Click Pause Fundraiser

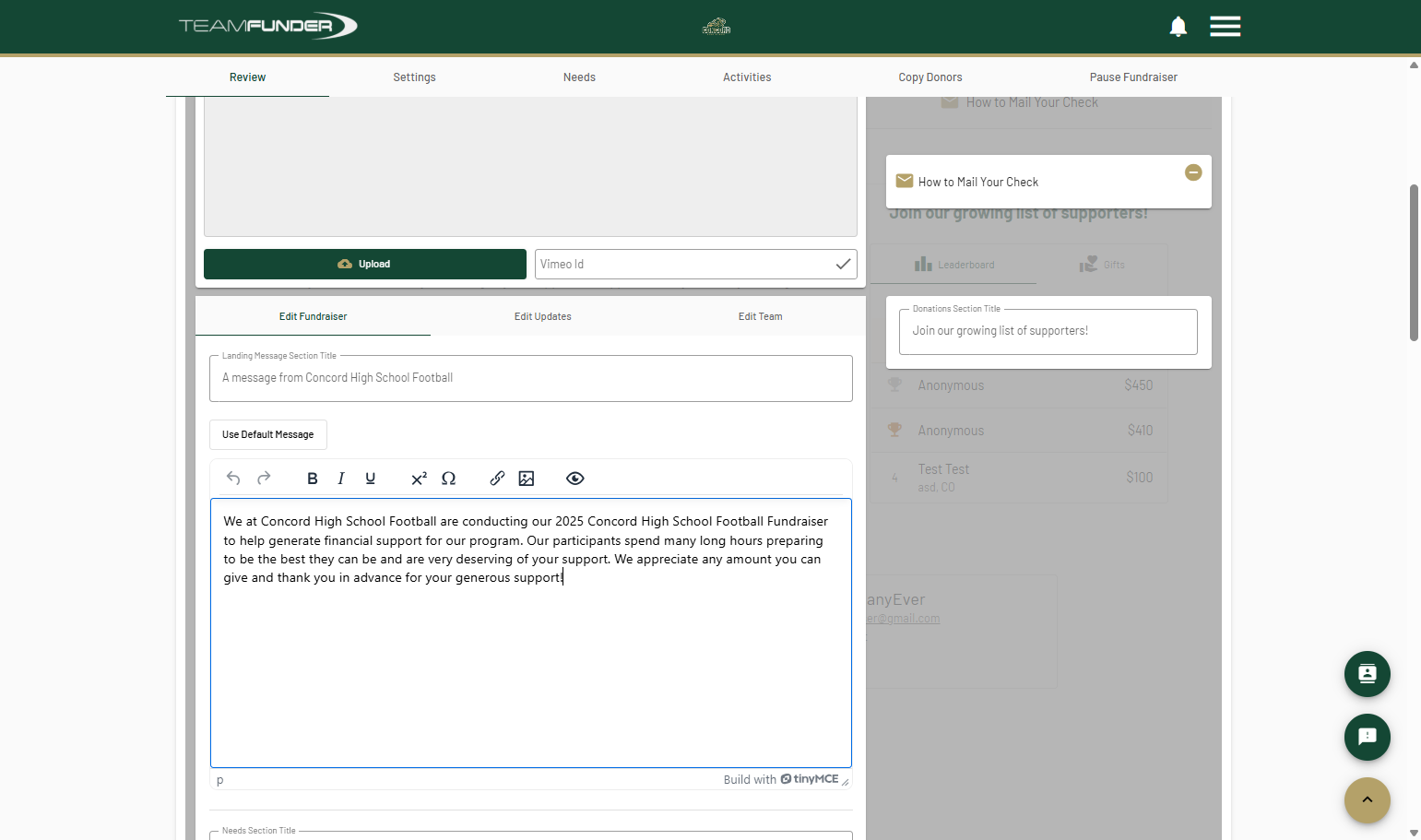(1133, 77)
